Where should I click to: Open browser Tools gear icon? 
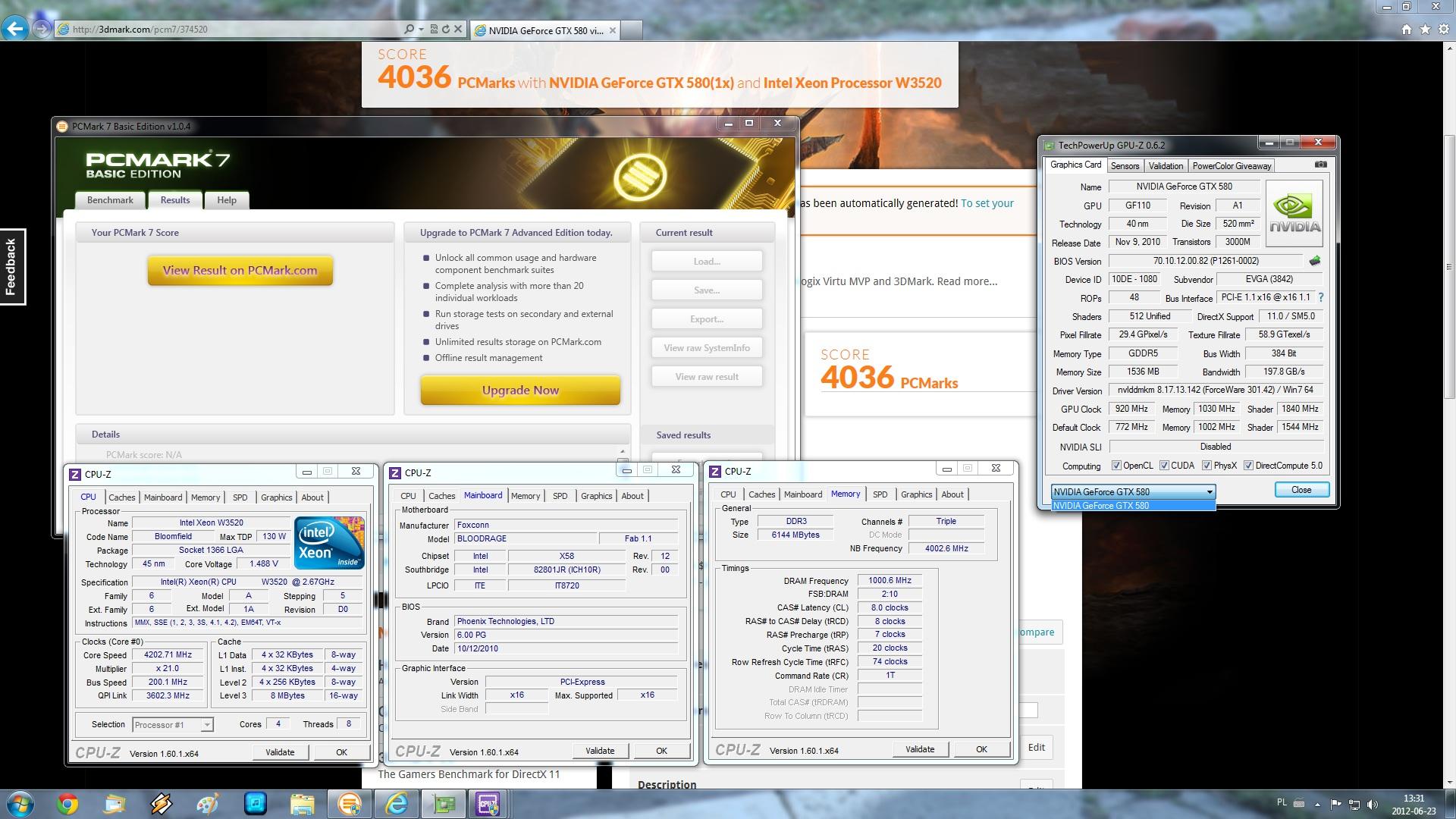click(x=1443, y=29)
